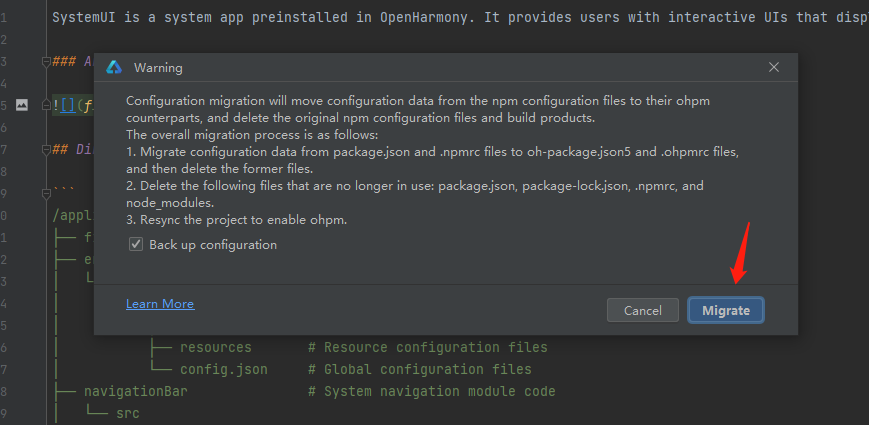Close the Warning dialog with X

774,68
